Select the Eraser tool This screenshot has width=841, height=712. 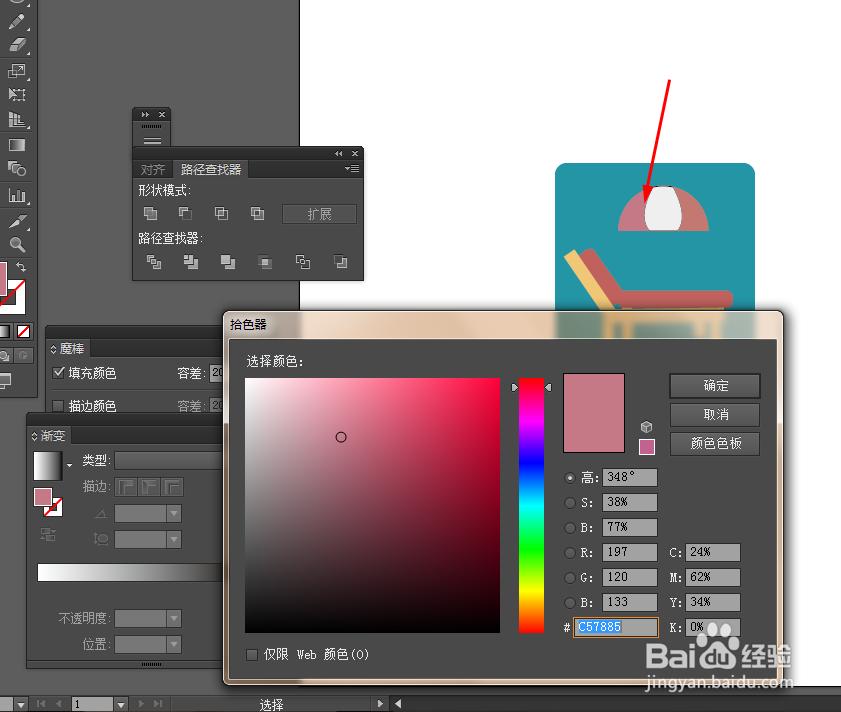[x=17, y=45]
